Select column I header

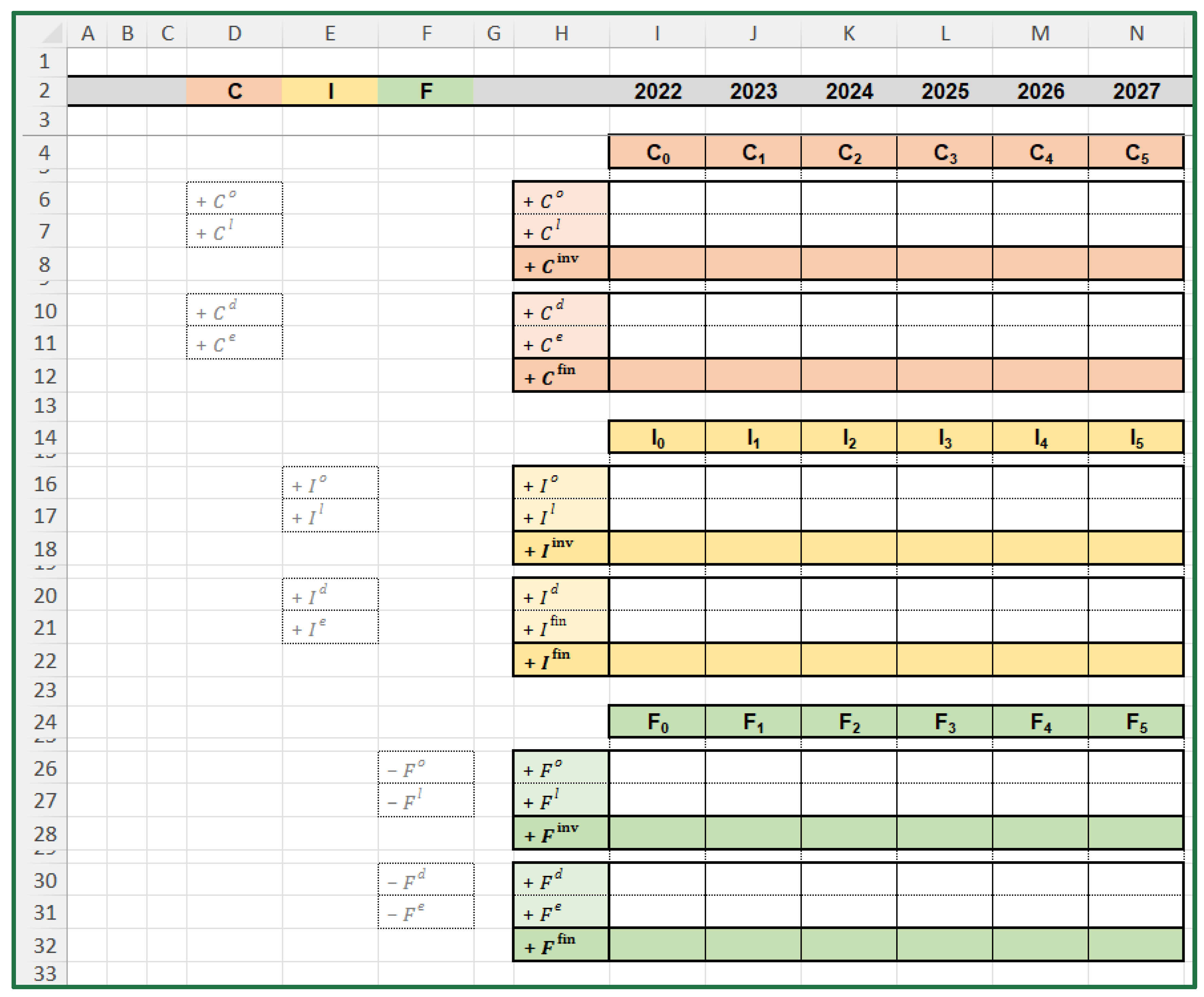657,33
